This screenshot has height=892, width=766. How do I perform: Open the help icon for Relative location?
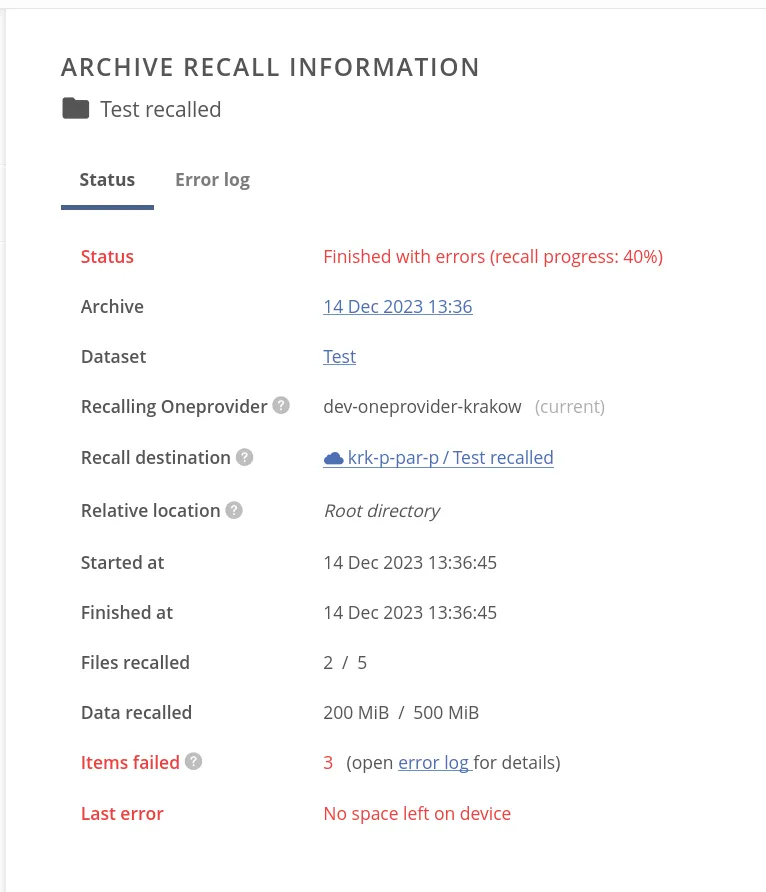click(x=233, y=510)
